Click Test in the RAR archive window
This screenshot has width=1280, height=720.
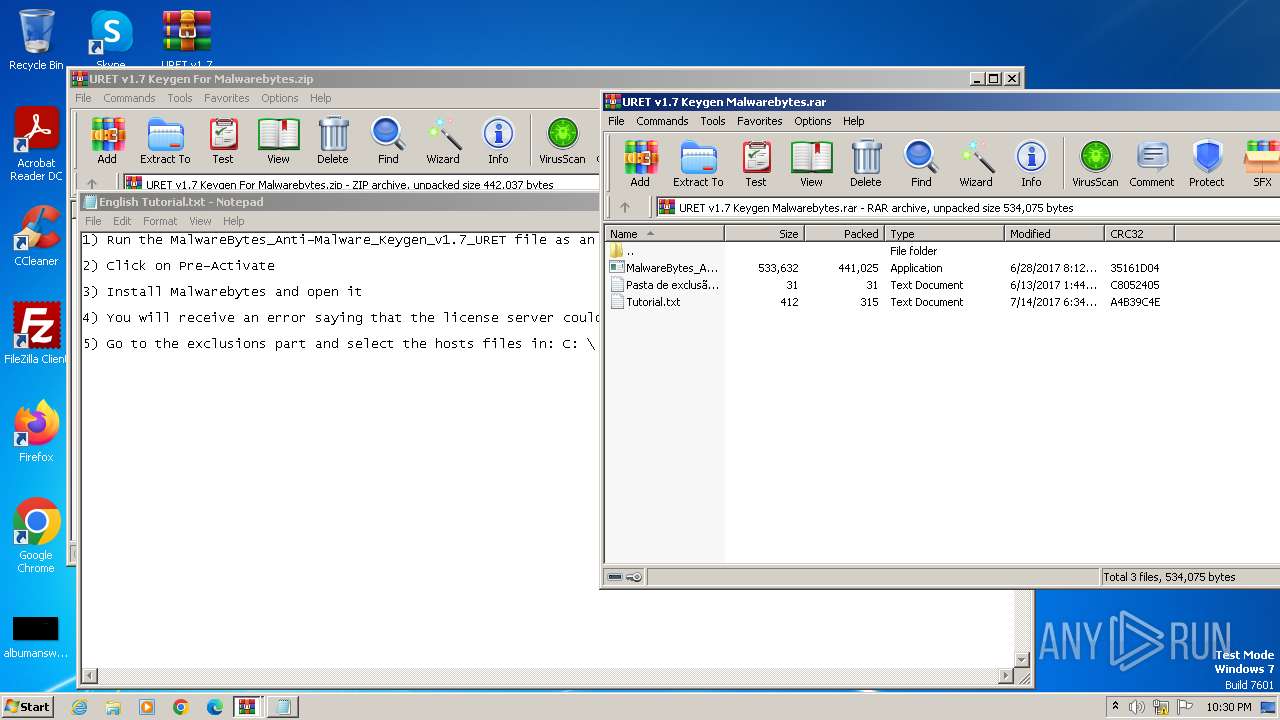[756, 164]
